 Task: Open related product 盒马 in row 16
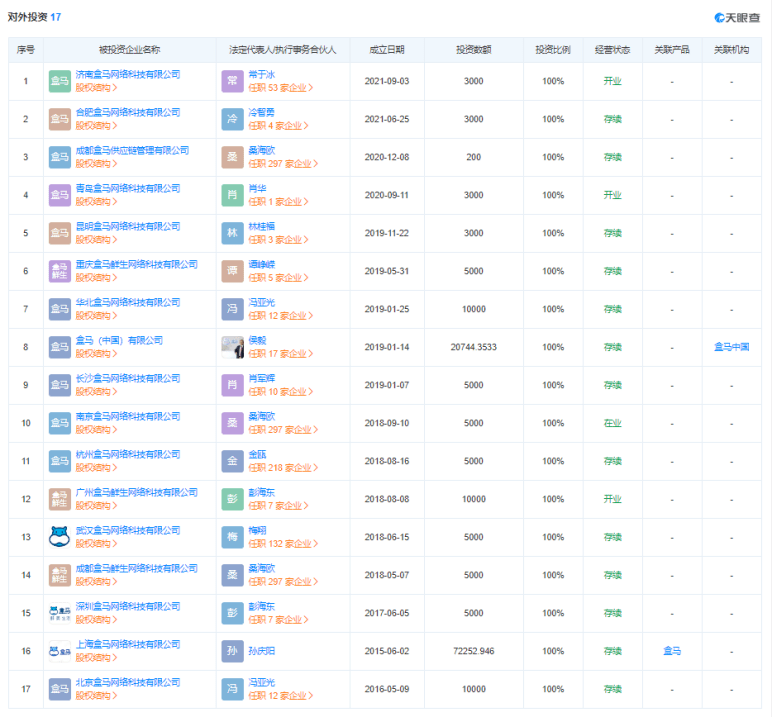pyautogui.click(x=671, y=651)
